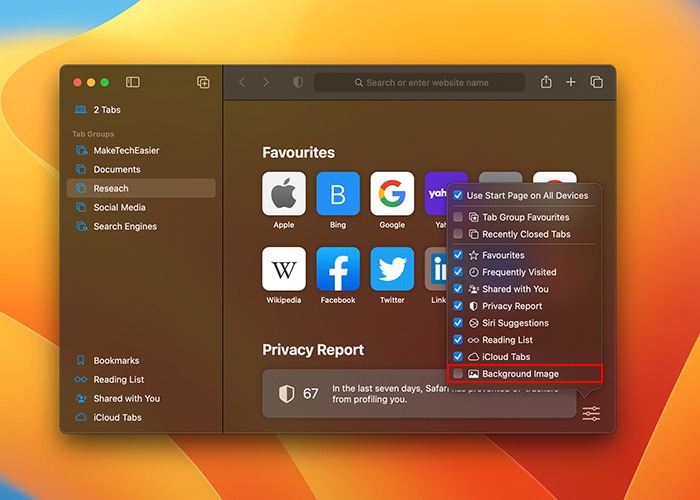Show the tab overview icon
Screen dimensions: 700x500
596,82
